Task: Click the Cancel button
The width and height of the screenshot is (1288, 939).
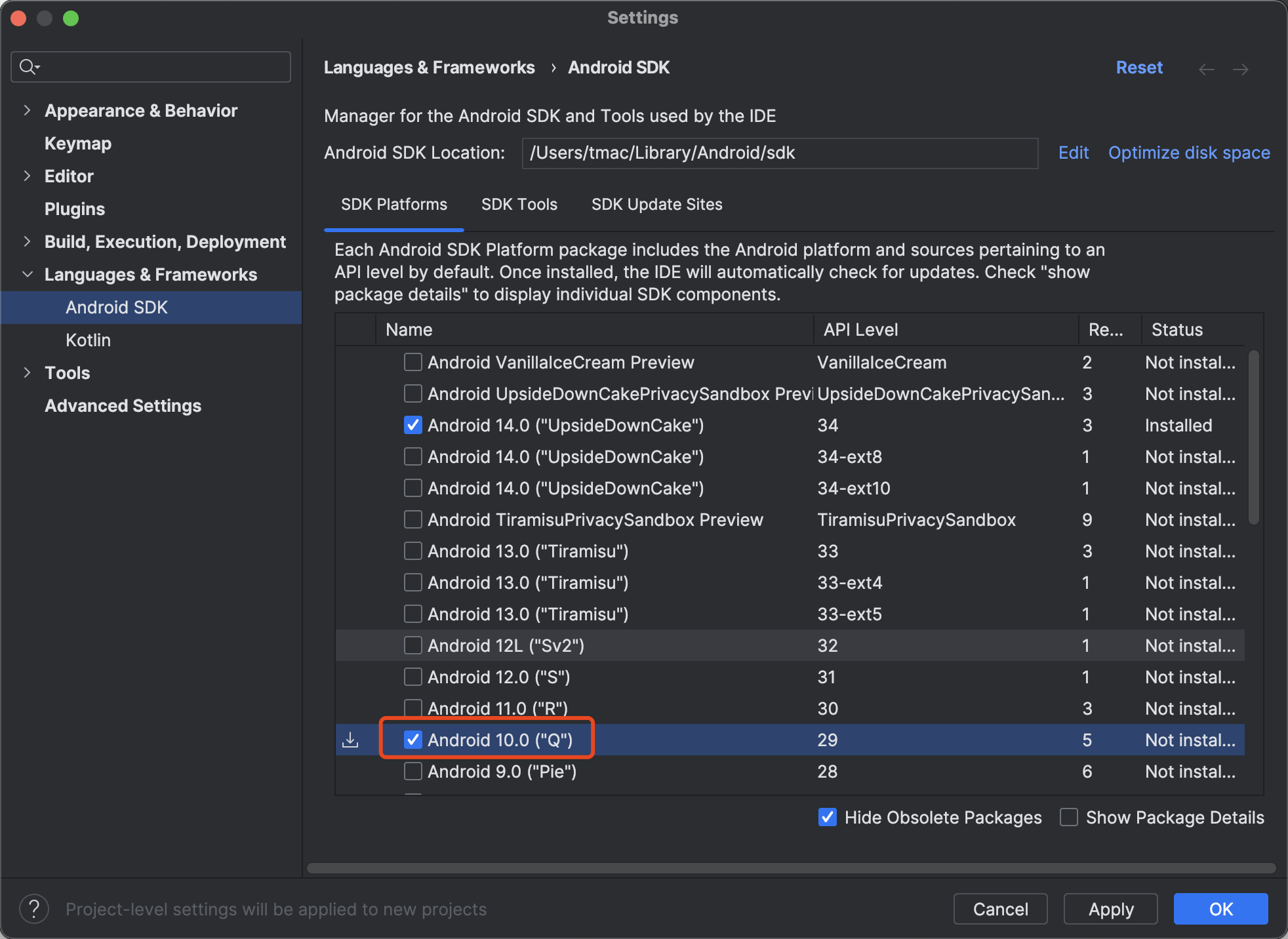Action: [1000, 909]
